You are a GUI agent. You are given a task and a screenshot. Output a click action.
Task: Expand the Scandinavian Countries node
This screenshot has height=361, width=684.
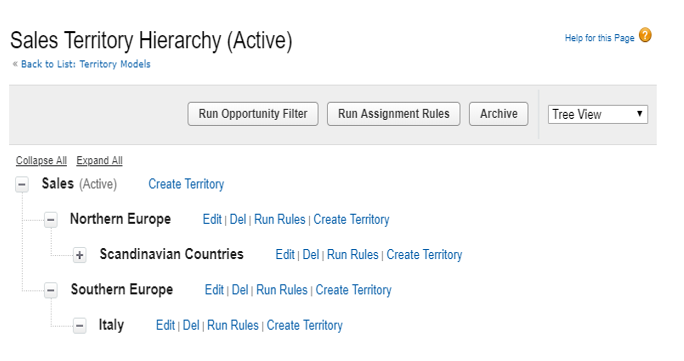[79, 255]
